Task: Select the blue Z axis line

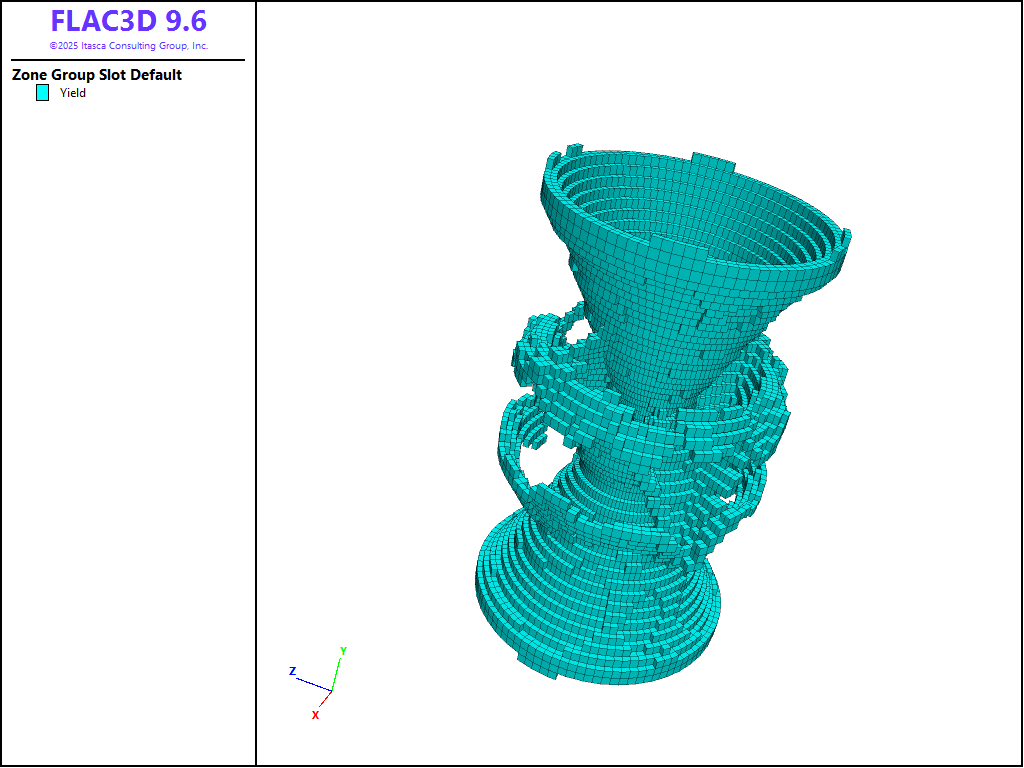Action: click(x=314, y=684)
